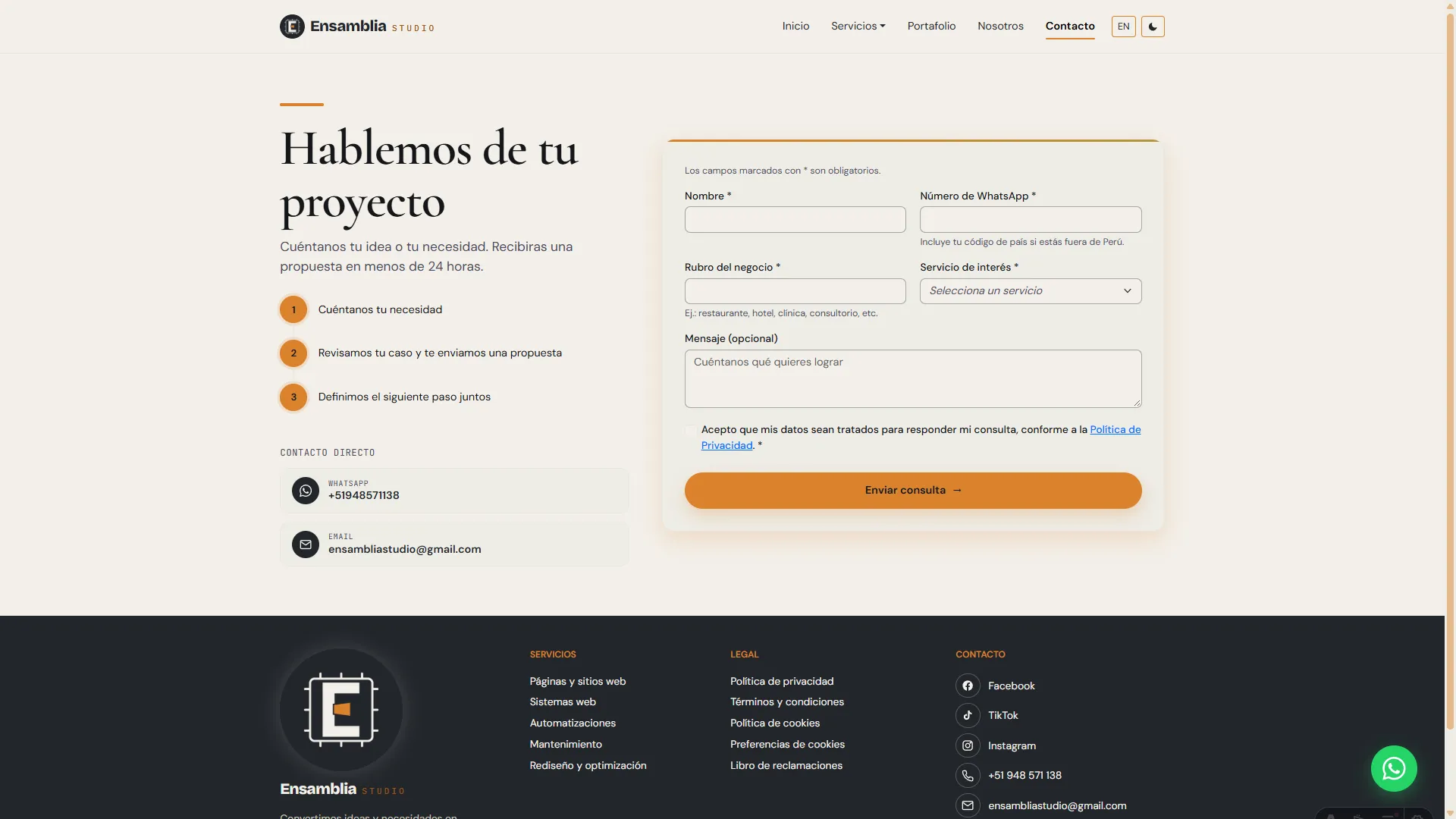This screenshot has height=819, width=1456.
Task: Open the Nosotros page
Action: tap(1000, 26)
